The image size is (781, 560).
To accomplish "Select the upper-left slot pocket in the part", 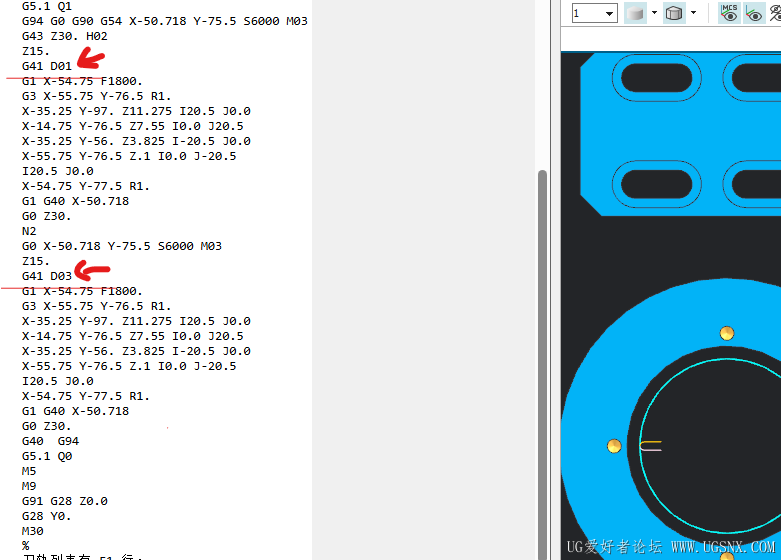I will (x=656, y=78).
